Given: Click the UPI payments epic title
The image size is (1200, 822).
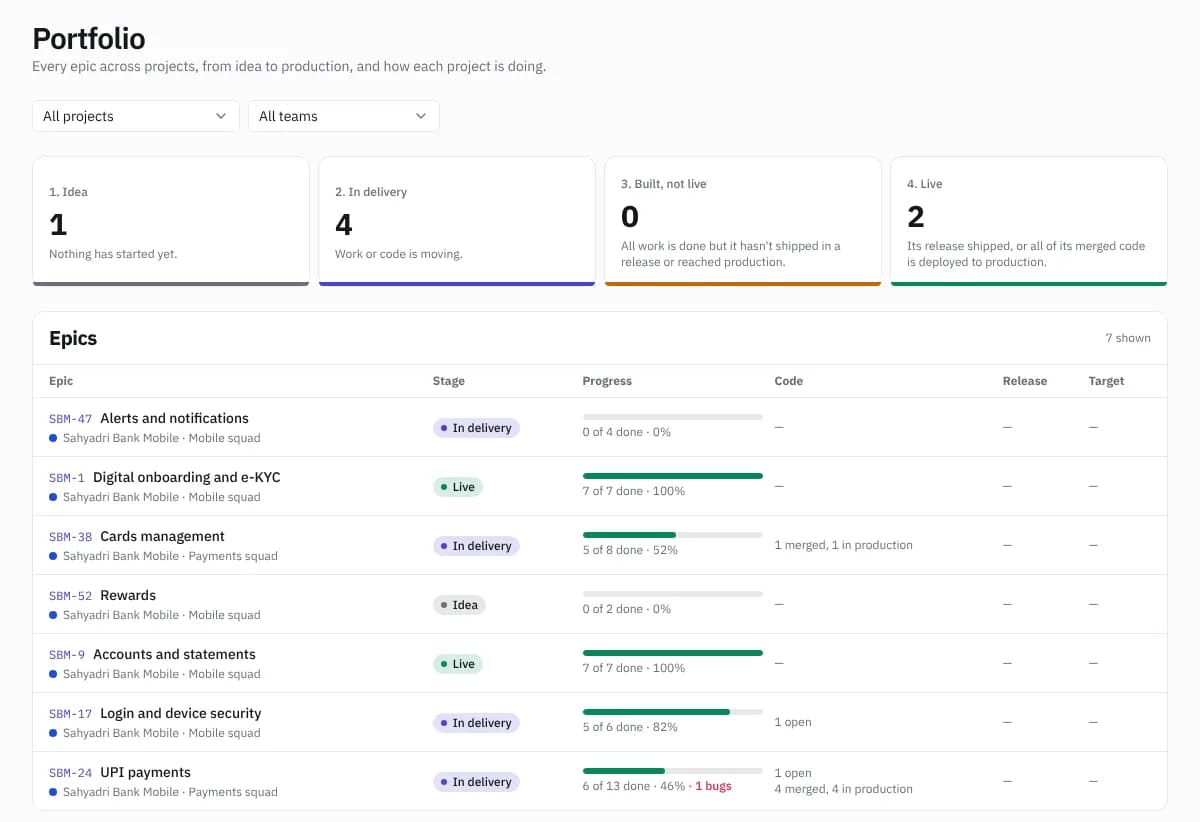Looking at the screenshot, I should [x=145, y=772].
